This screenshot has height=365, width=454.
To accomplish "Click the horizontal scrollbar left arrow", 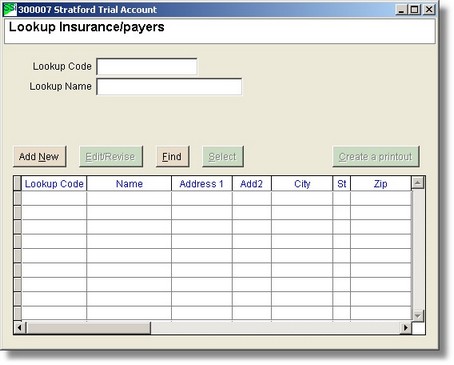I will (19, 328).
